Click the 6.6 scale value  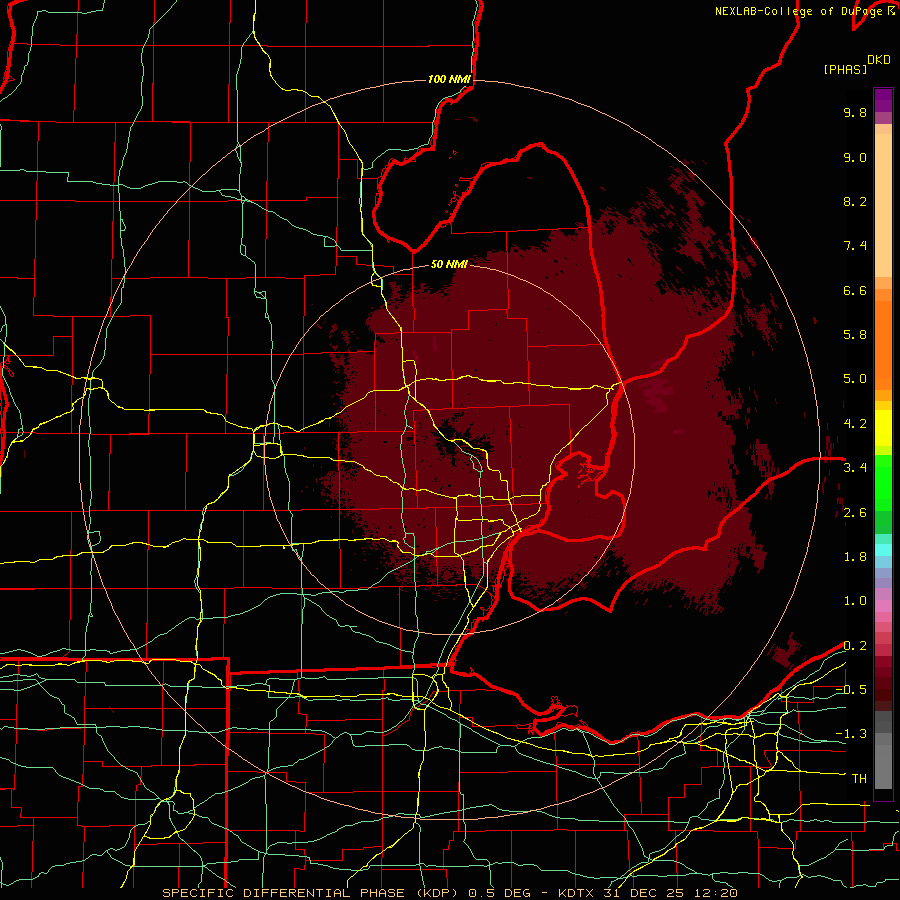855,290
